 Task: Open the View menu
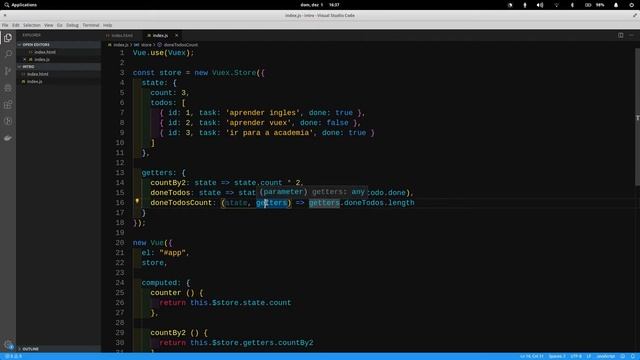(x=49, y=25)
